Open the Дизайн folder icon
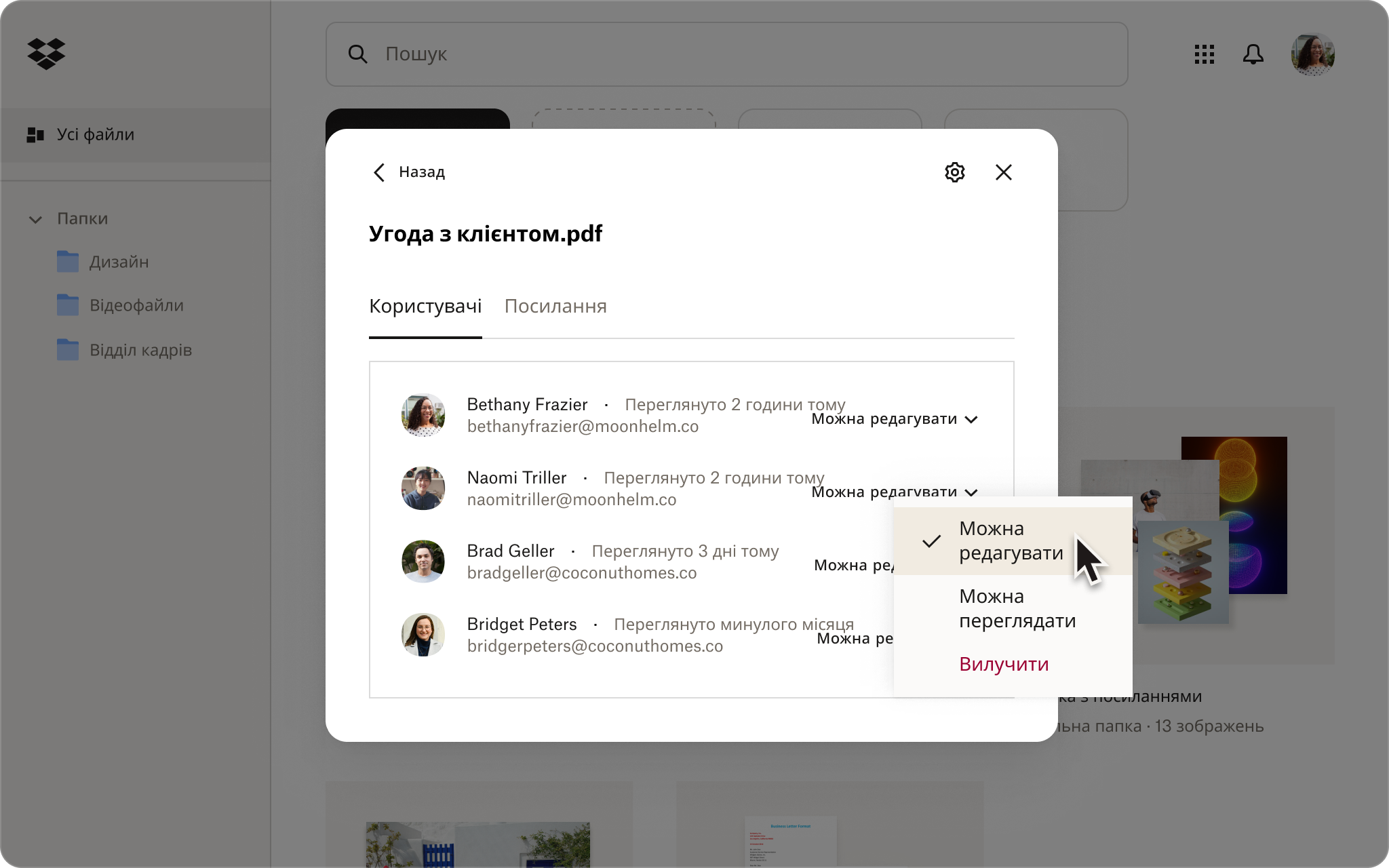The image size is (1389, 868). [x=69, y=262]
